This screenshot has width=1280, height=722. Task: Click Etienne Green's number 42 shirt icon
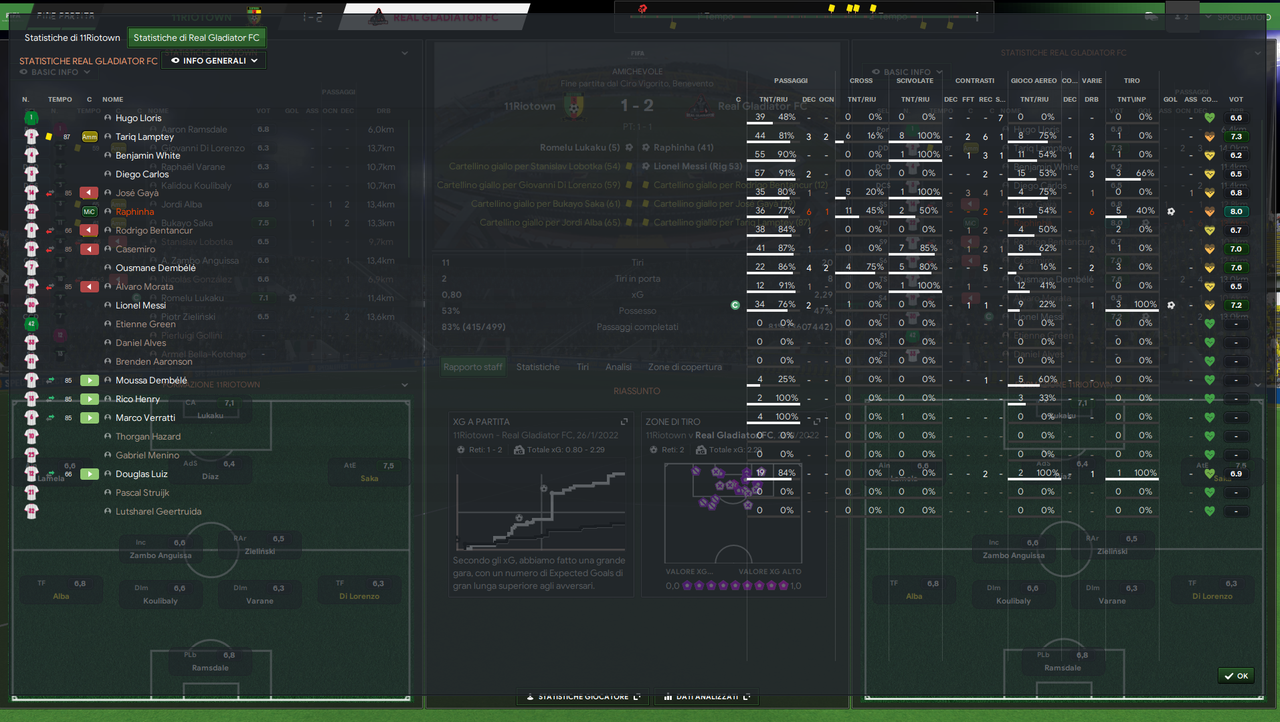point(32,324)
